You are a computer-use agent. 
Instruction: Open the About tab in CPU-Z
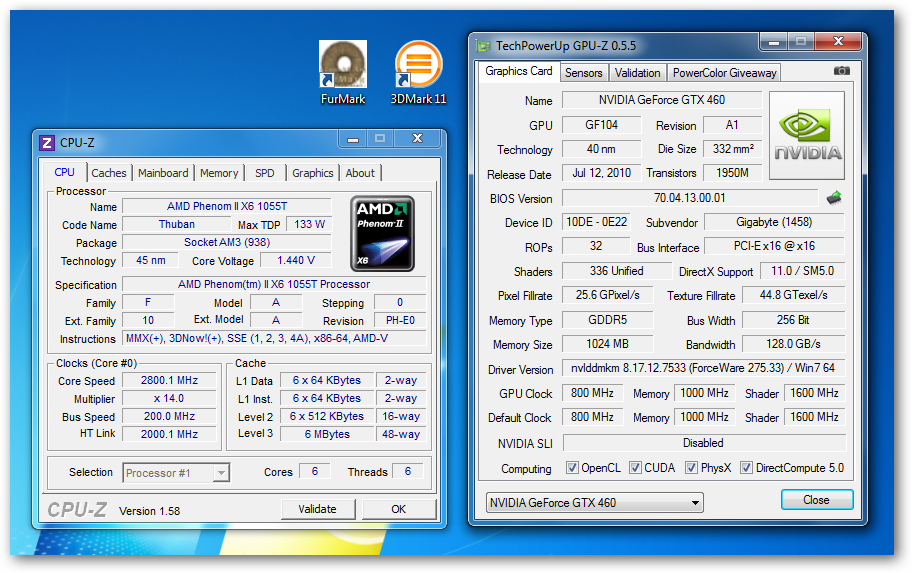coord(360,173)
